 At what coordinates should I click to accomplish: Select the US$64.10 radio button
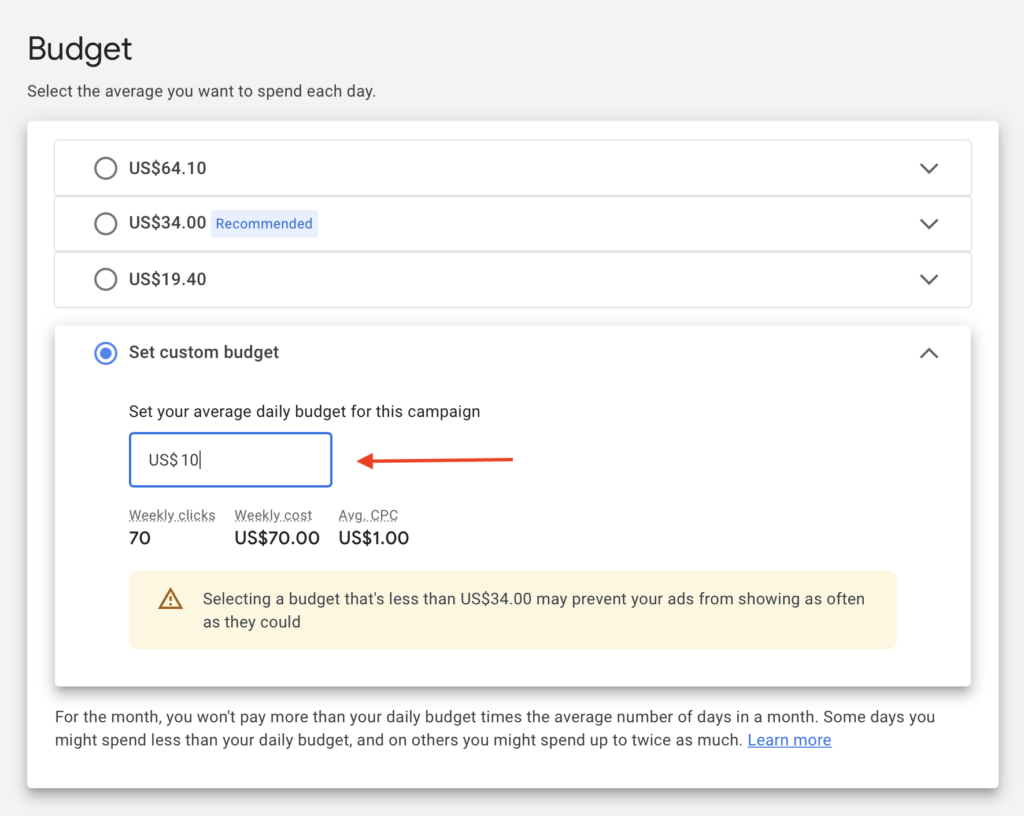(105, 168)
